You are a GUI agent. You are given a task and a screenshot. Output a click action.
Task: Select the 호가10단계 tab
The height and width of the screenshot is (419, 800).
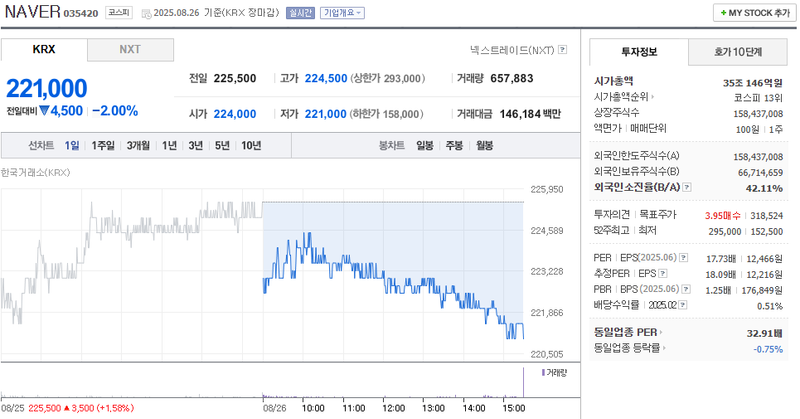[738, 52]
